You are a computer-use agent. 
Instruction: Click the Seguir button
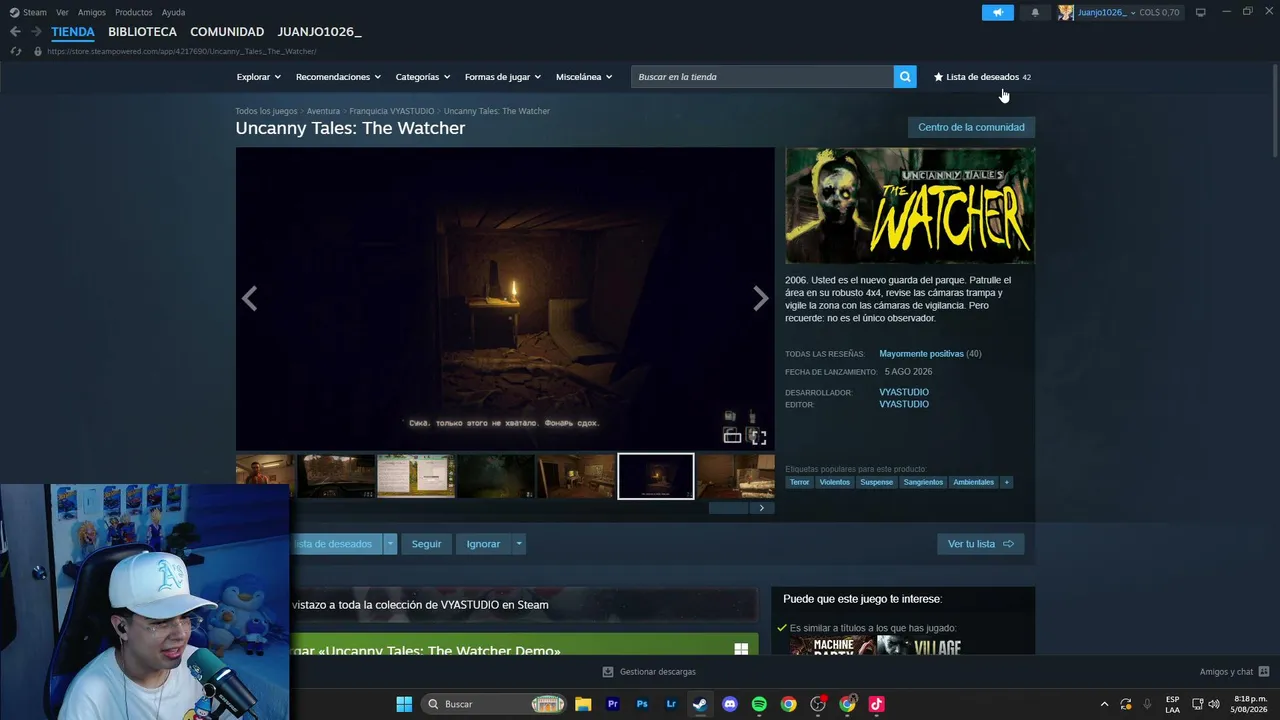[426, 544]
